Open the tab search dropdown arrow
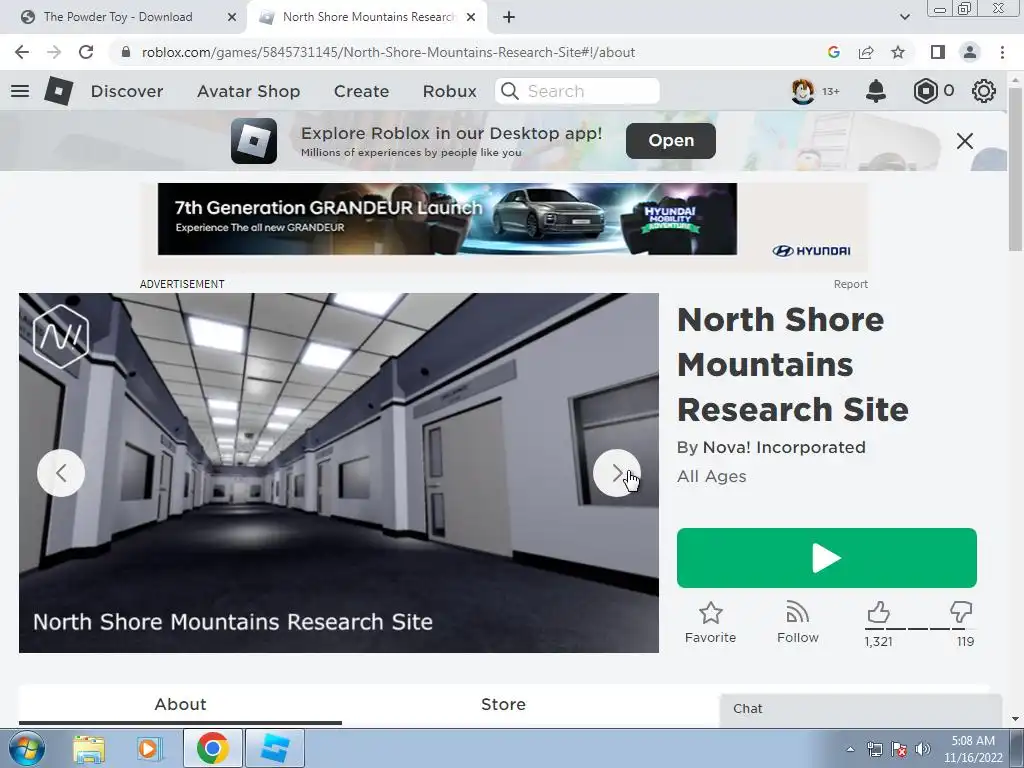 904,18
